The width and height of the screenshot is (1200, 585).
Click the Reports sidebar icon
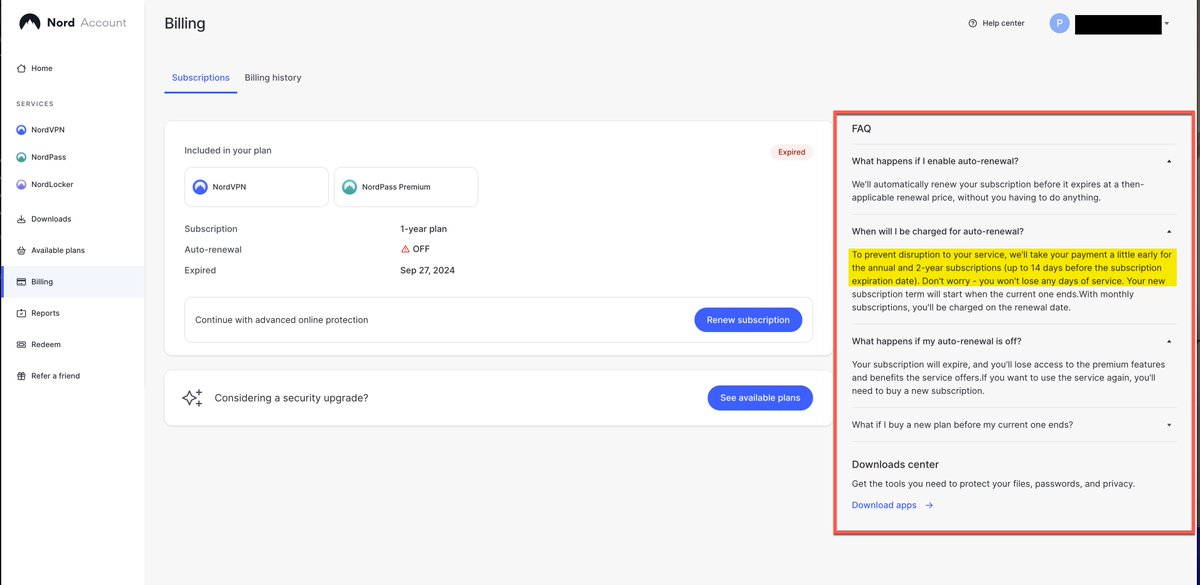pyautogui.click(x=22, y=313)
